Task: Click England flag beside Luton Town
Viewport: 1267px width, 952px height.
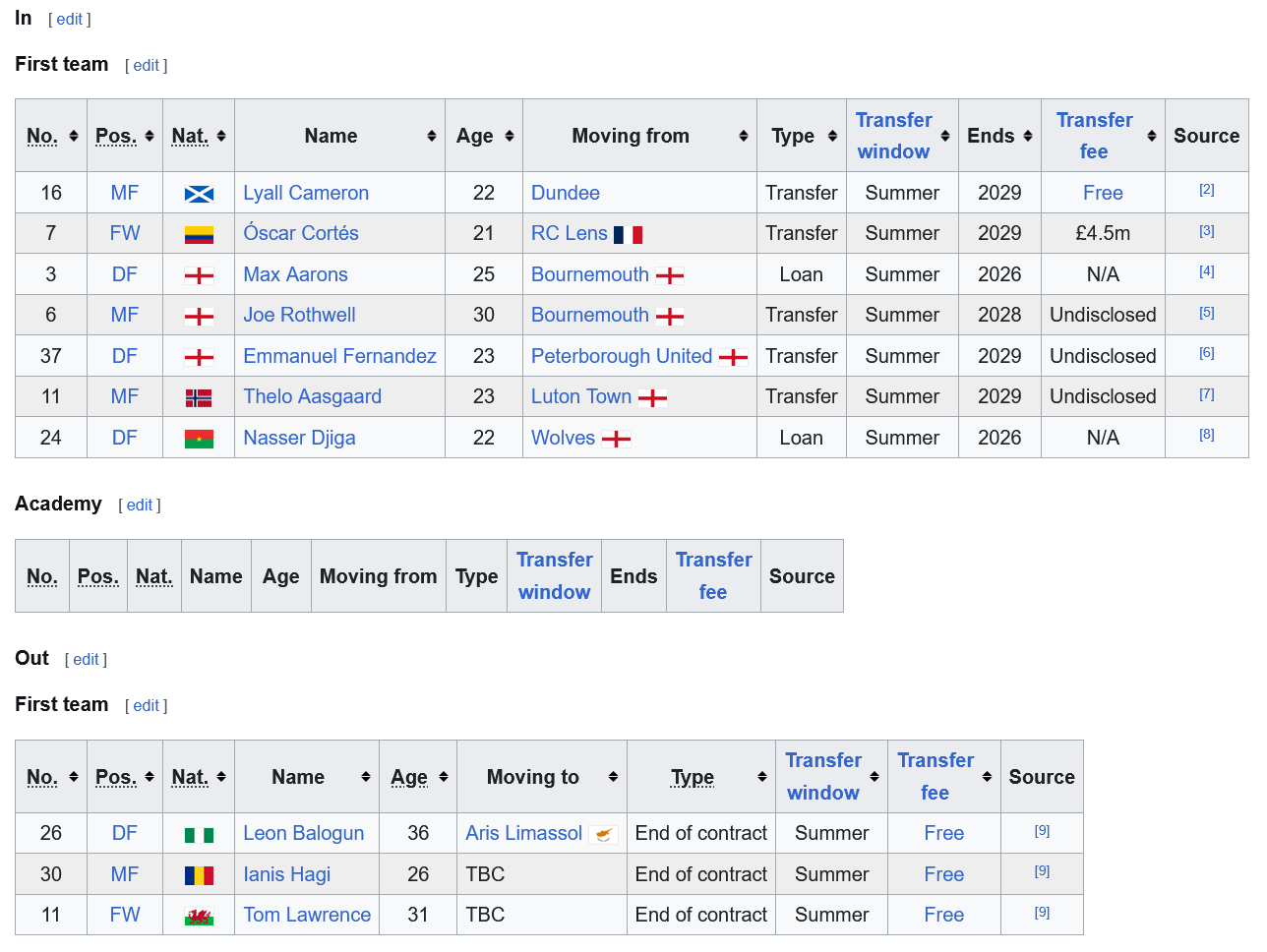Action: pyautogui.click(x=652, y=398)
